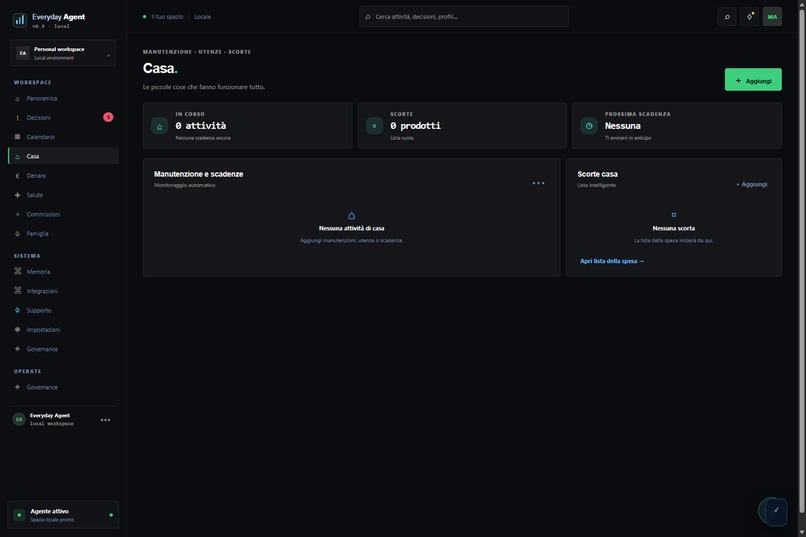The width and height of the screenshot is (806, 537).
Task: Open the In corso attività card
Action: tap(248, 126)
